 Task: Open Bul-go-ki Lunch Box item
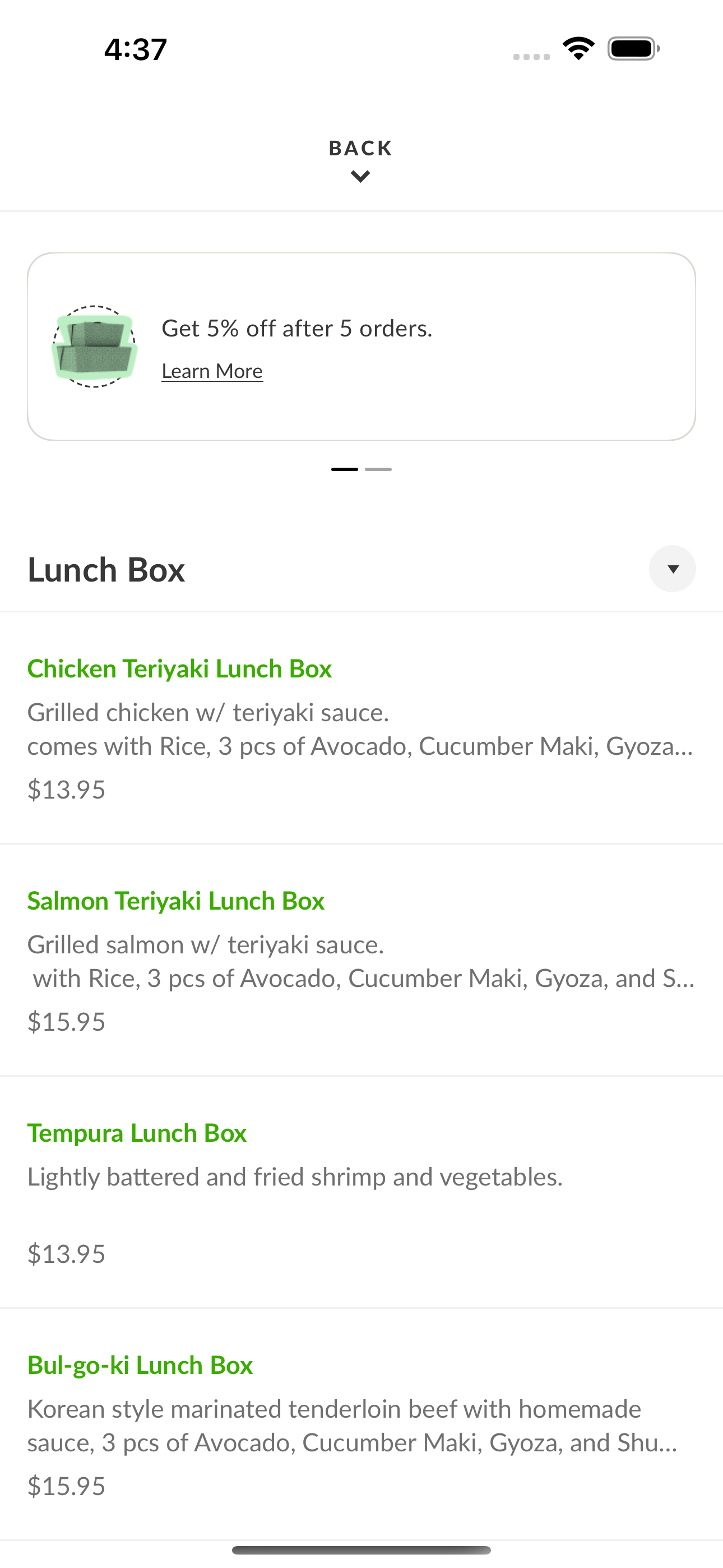tap(361, 1424)
